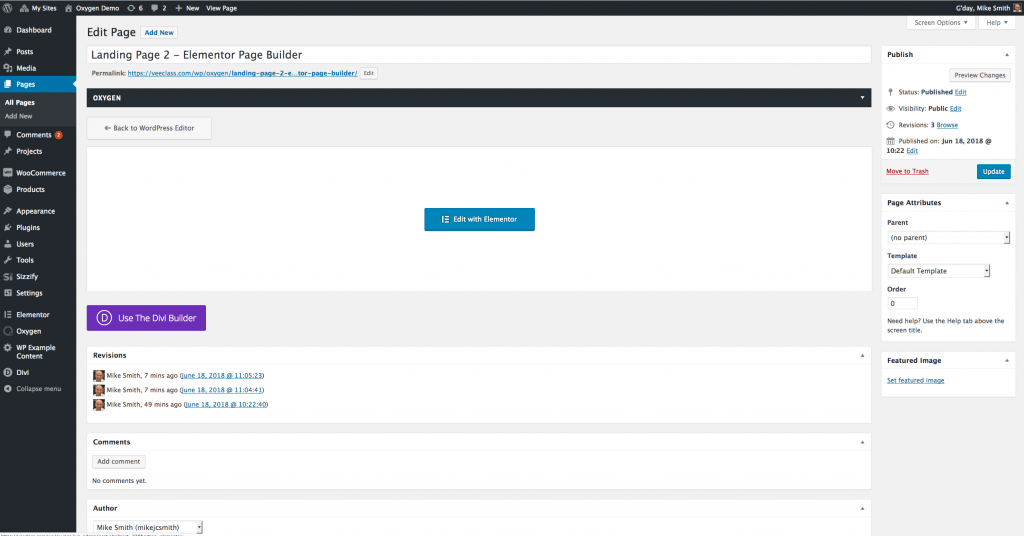Click avatar next to the 11:05:23 revision
Screen dimensions: 1024x536
[x=99, y=375]
